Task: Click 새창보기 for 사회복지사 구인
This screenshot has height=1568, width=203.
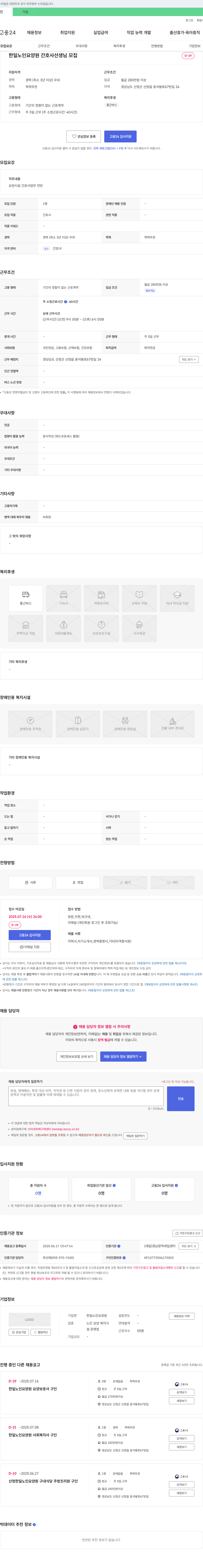Action: point(182,1447)
